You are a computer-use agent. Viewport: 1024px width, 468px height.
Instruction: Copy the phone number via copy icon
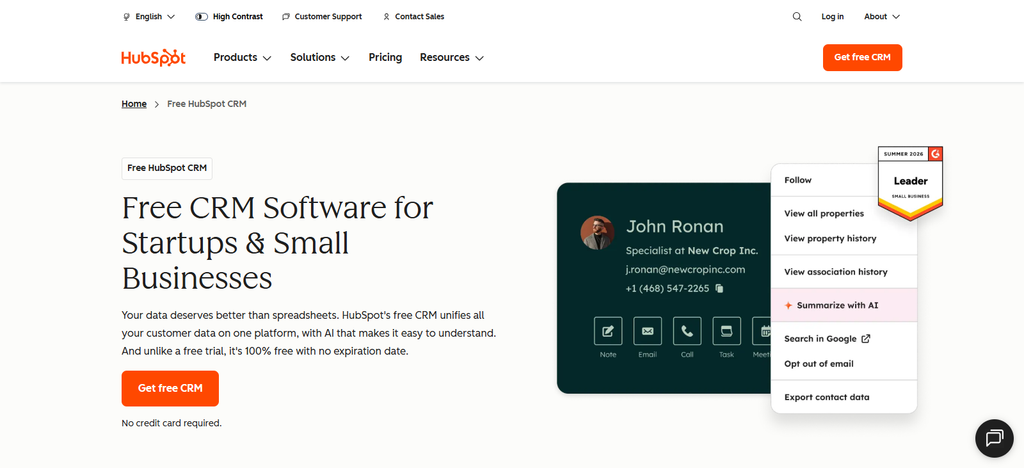(719, 289)
